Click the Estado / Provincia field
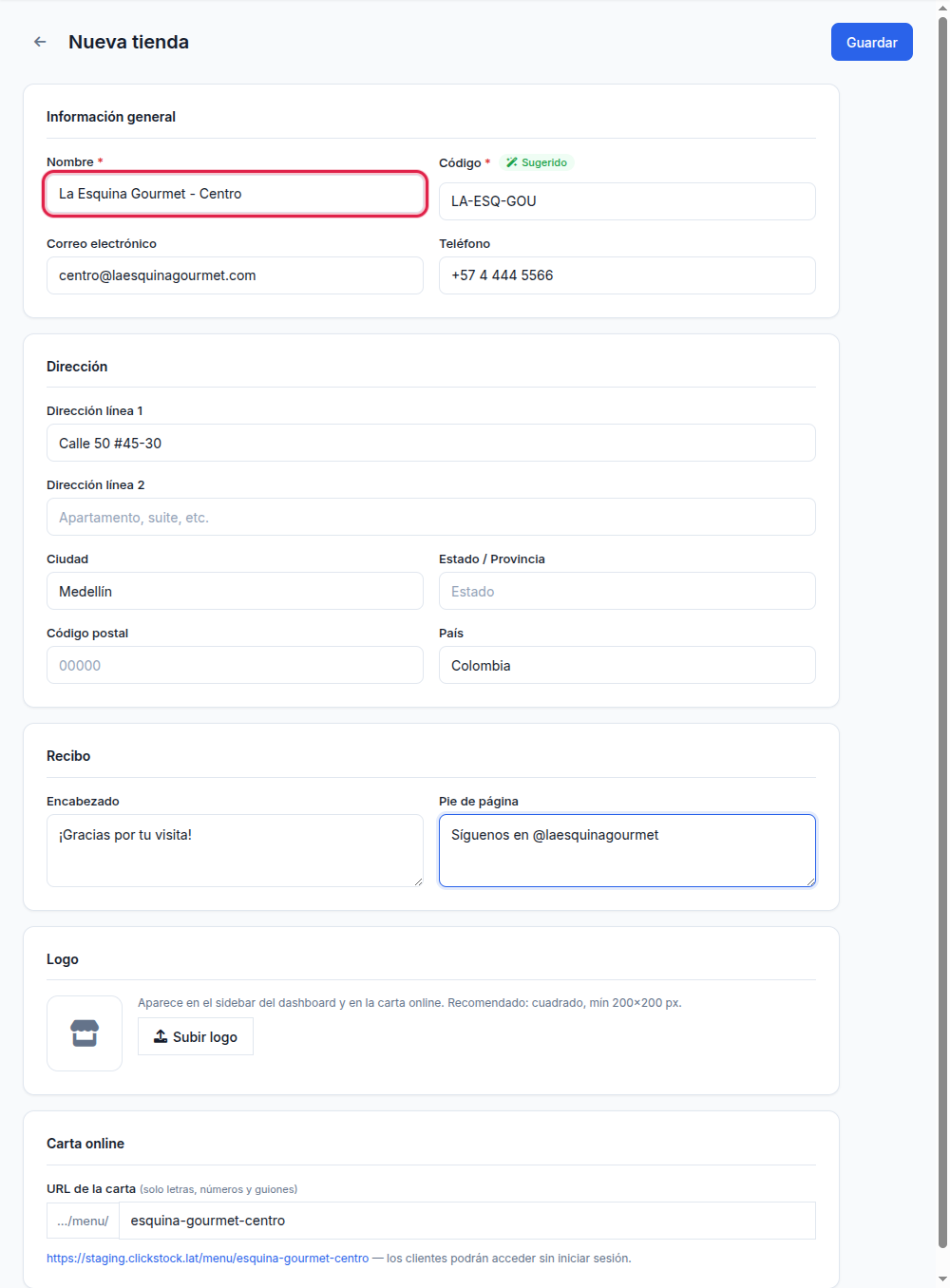The width and height of the screenshot is (950, 1288). 627,591
